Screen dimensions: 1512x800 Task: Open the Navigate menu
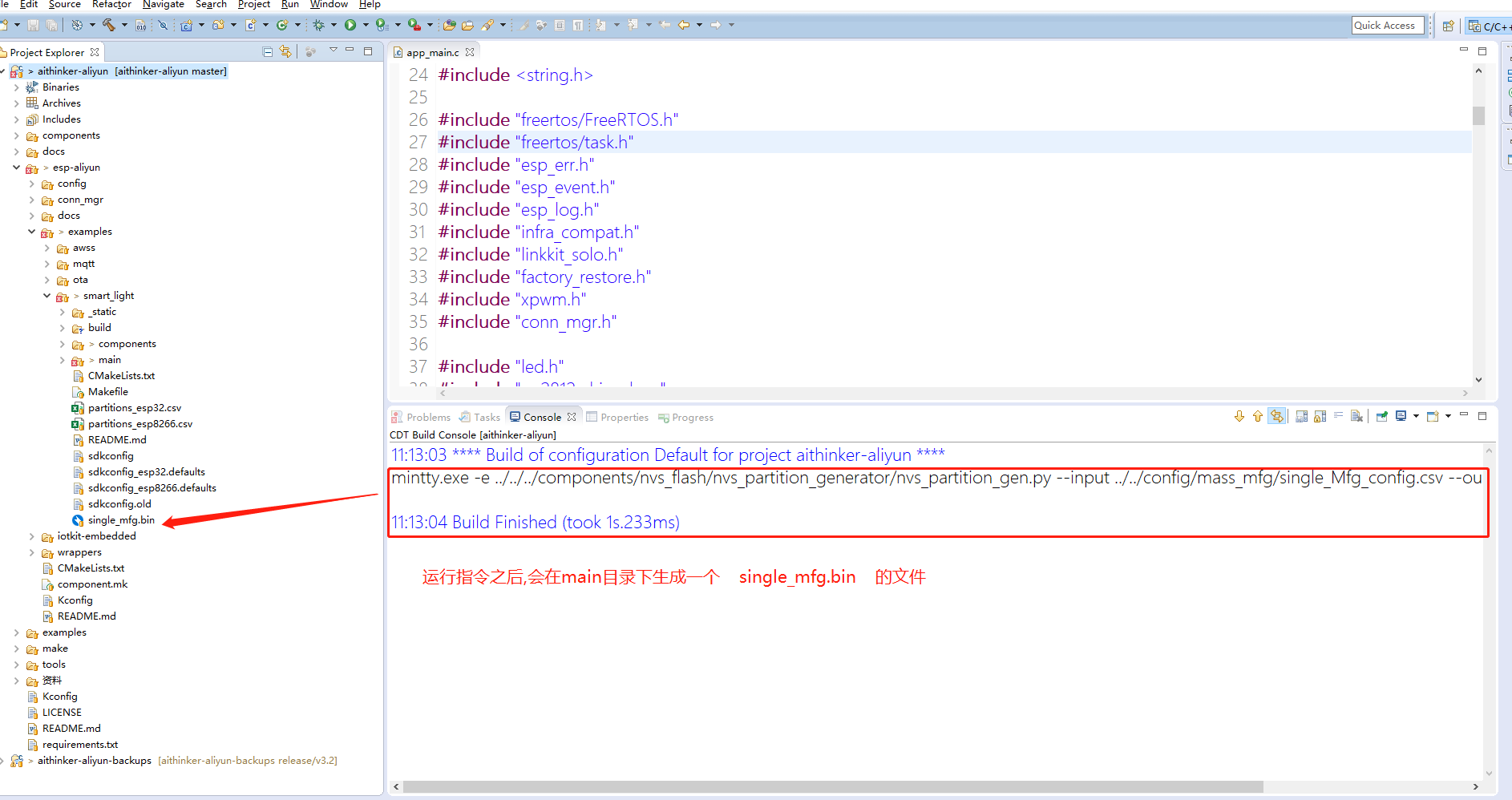164,5
